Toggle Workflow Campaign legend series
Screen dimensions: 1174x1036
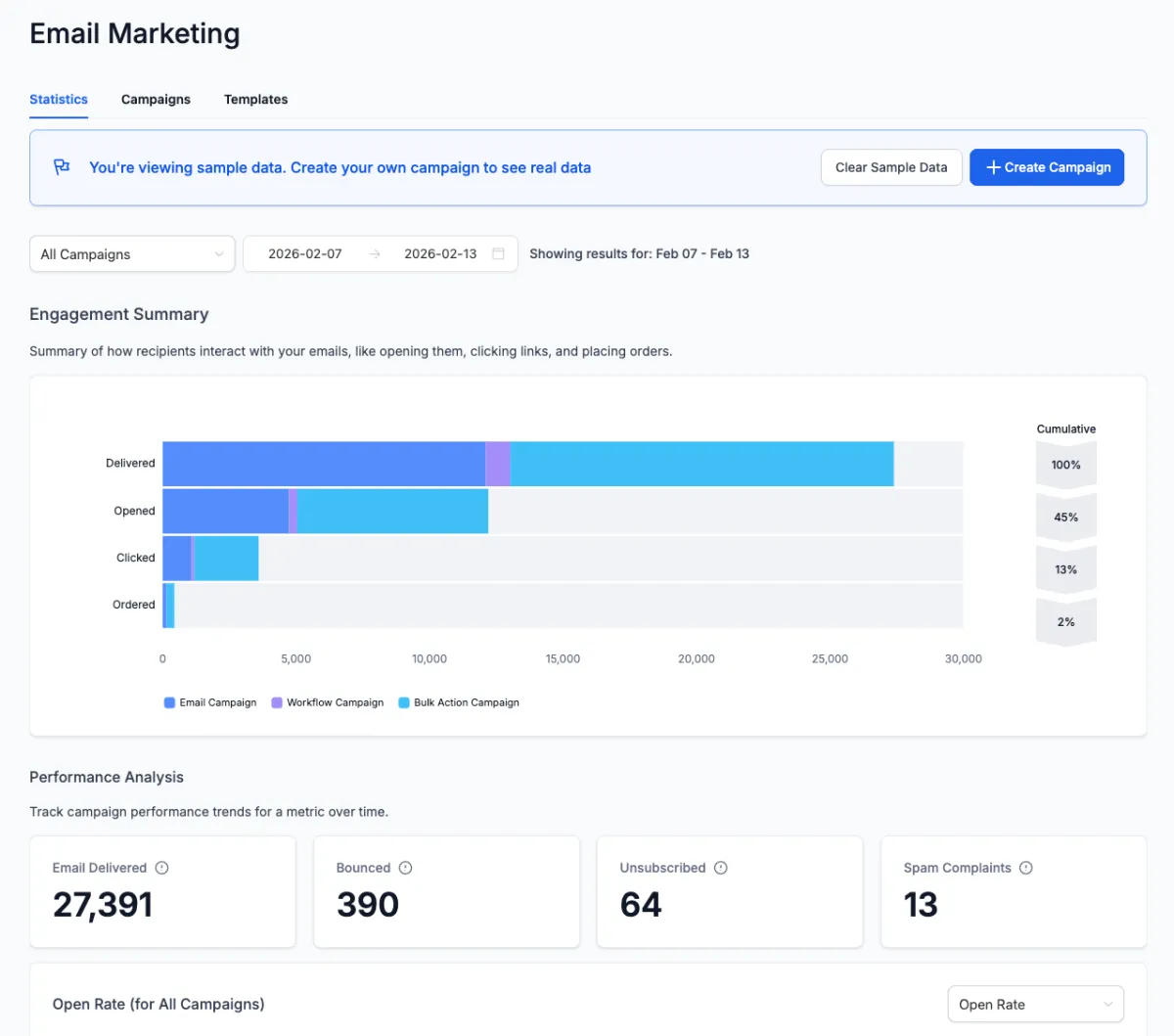(x=328, y=702)
